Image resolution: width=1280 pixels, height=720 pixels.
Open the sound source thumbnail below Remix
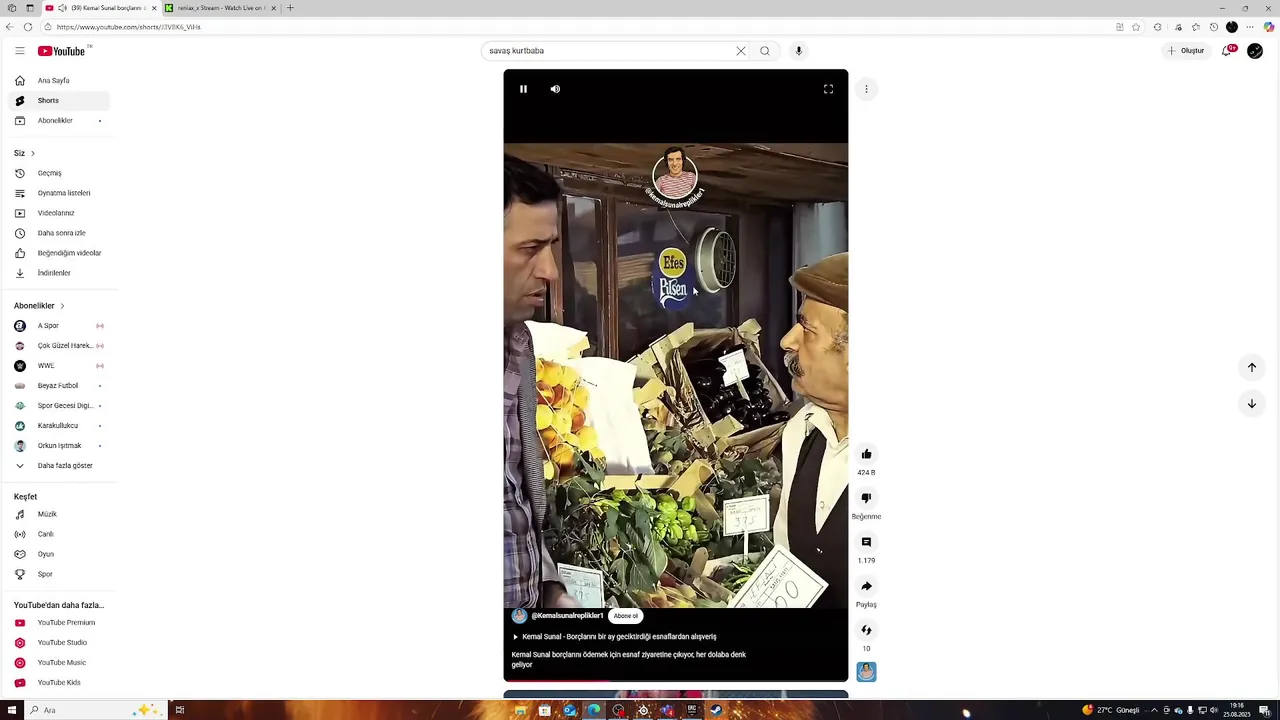tap(866, 672)
